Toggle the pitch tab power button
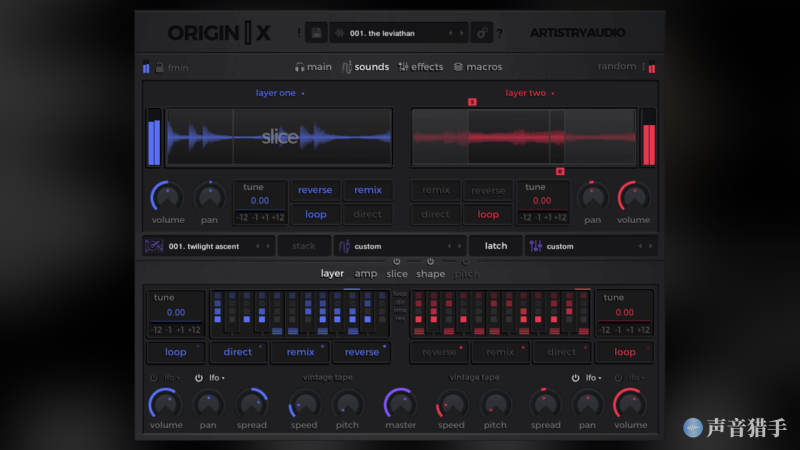 click(465, 261)
